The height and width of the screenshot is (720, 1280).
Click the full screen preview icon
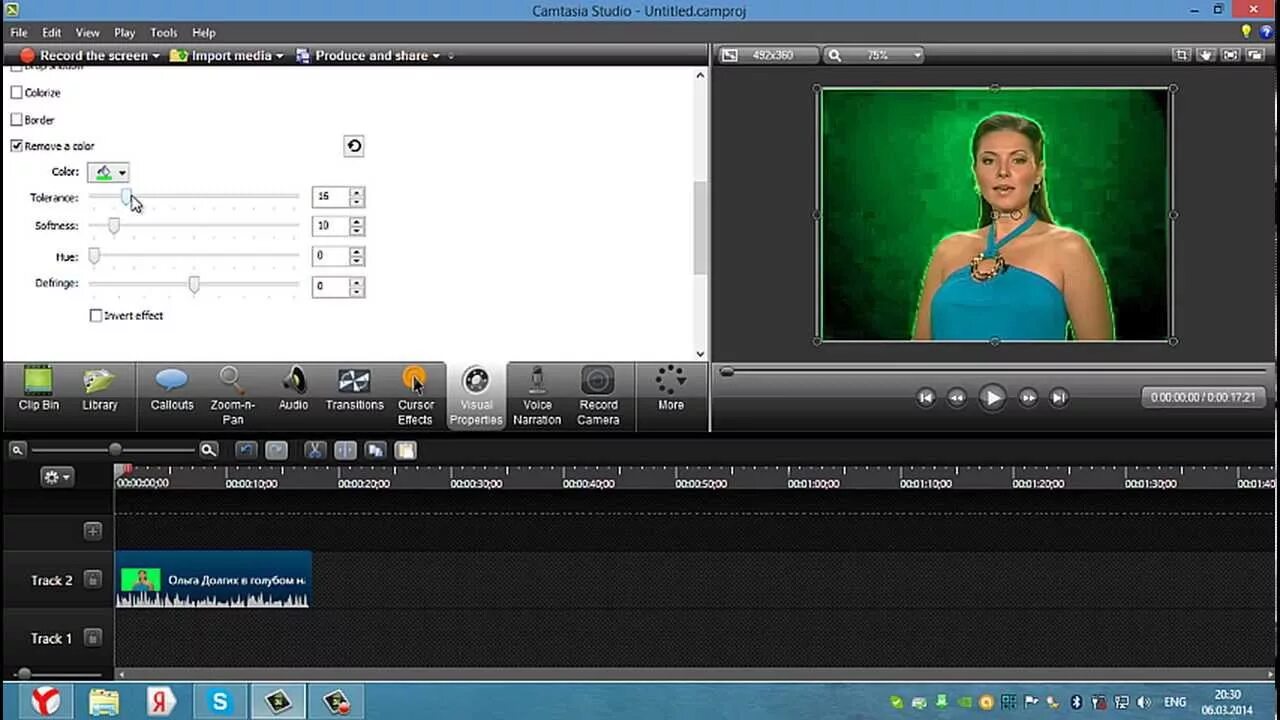(1231, 55)
